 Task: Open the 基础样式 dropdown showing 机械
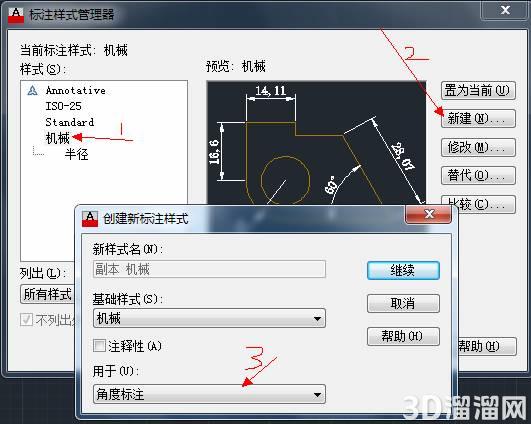coord(209,318)
